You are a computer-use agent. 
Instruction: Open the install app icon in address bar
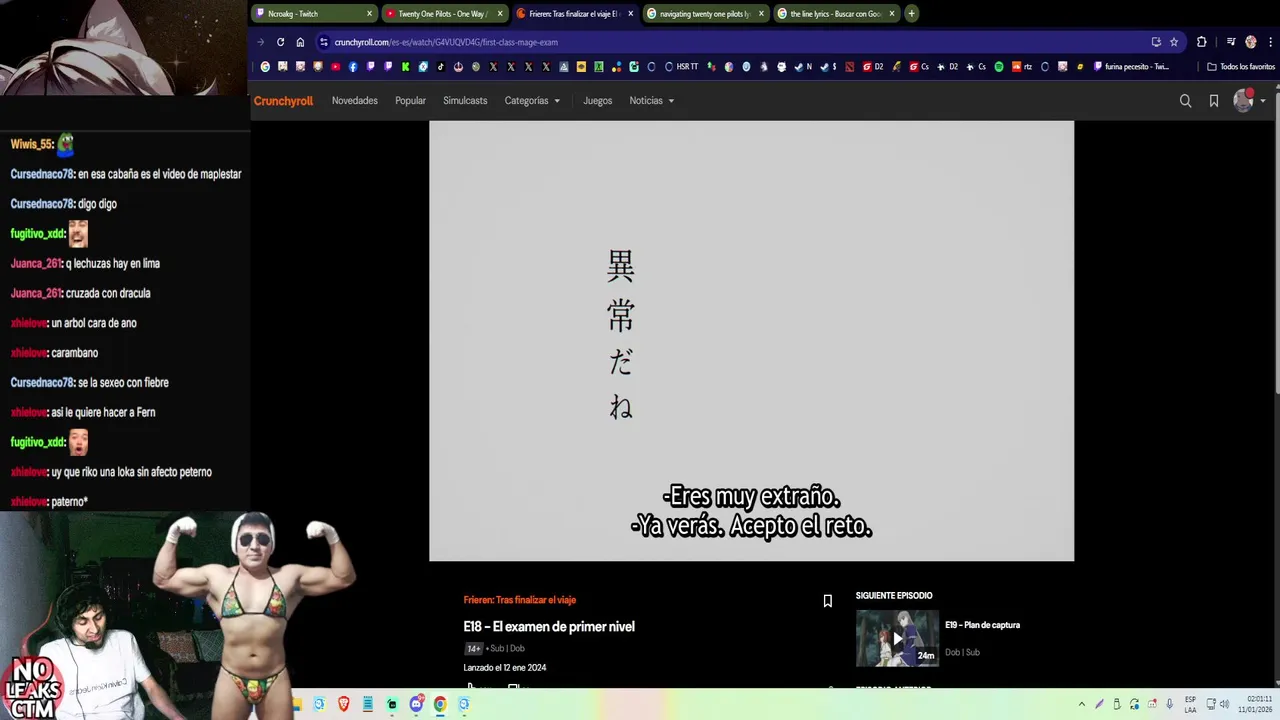click(1156, 42)
